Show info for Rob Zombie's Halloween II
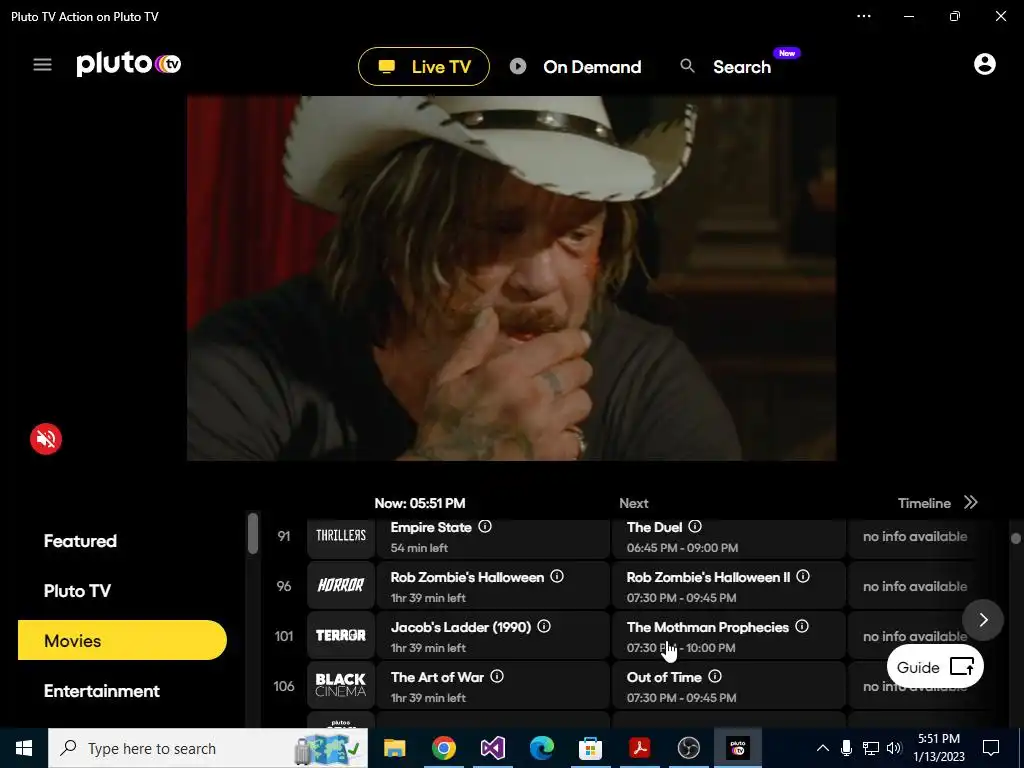Screen dimensions: 1024x768 (x=803, y=577)
